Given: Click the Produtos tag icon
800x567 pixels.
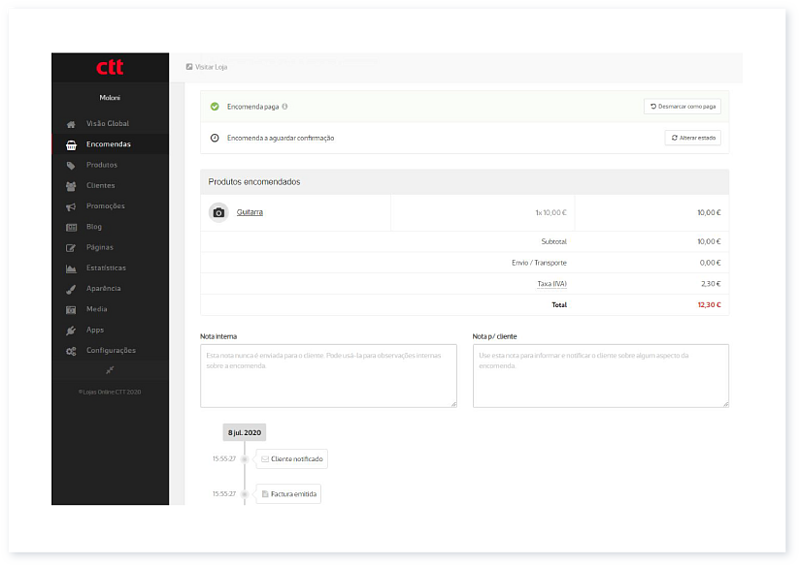Looking at the screenshot, I should tap(71, 165).
